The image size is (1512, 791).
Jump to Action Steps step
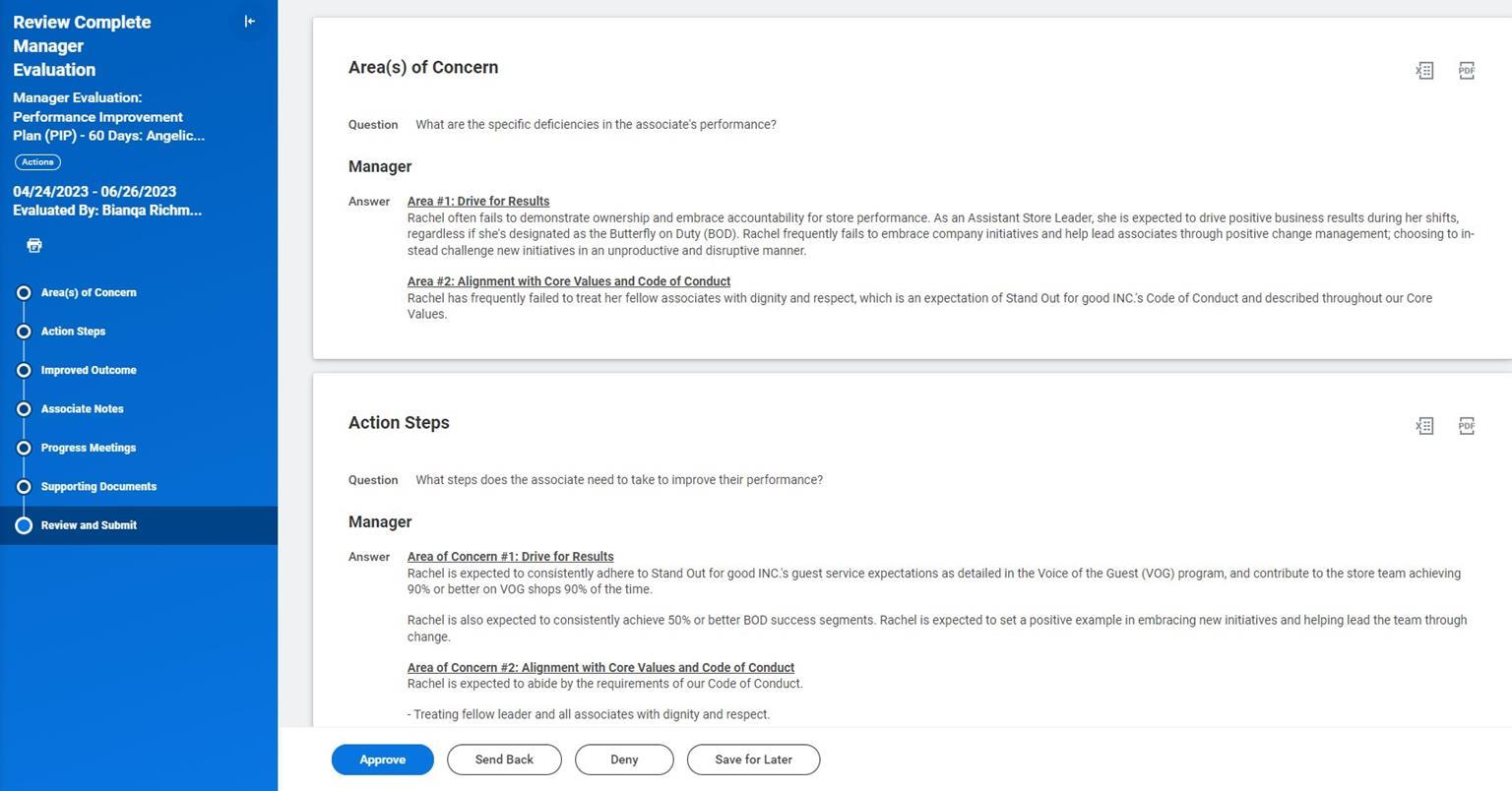[73, 332]
